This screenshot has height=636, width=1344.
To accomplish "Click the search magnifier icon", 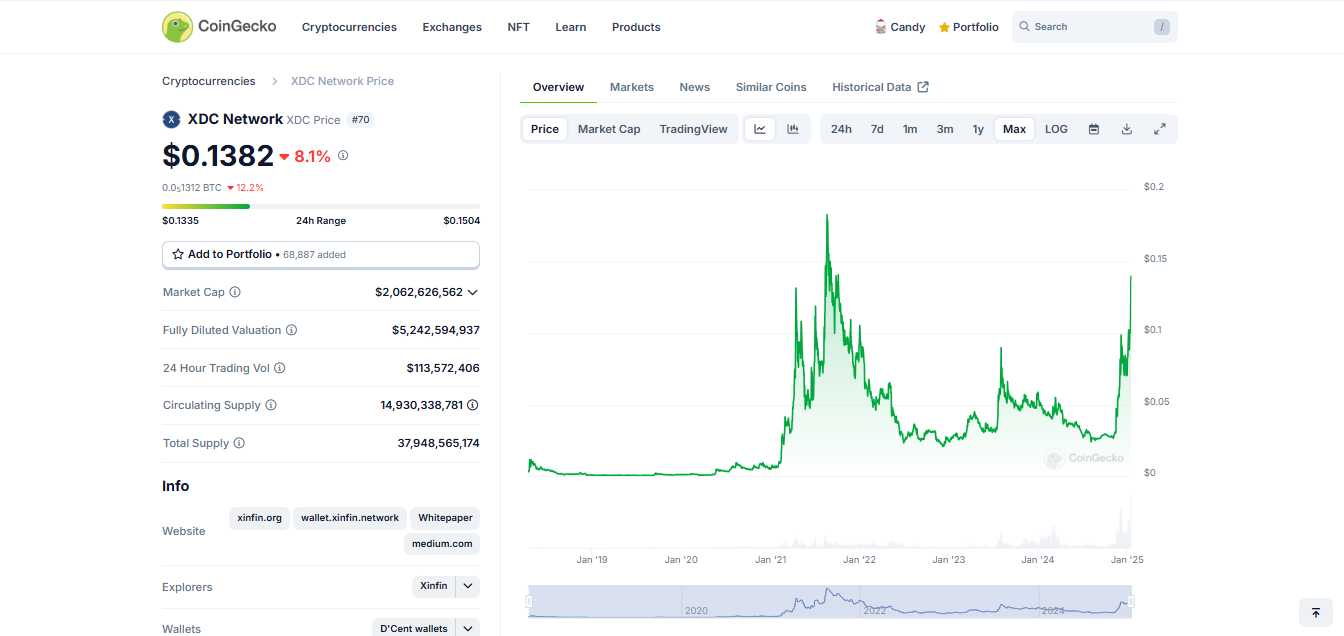I will pos(1025,27).
